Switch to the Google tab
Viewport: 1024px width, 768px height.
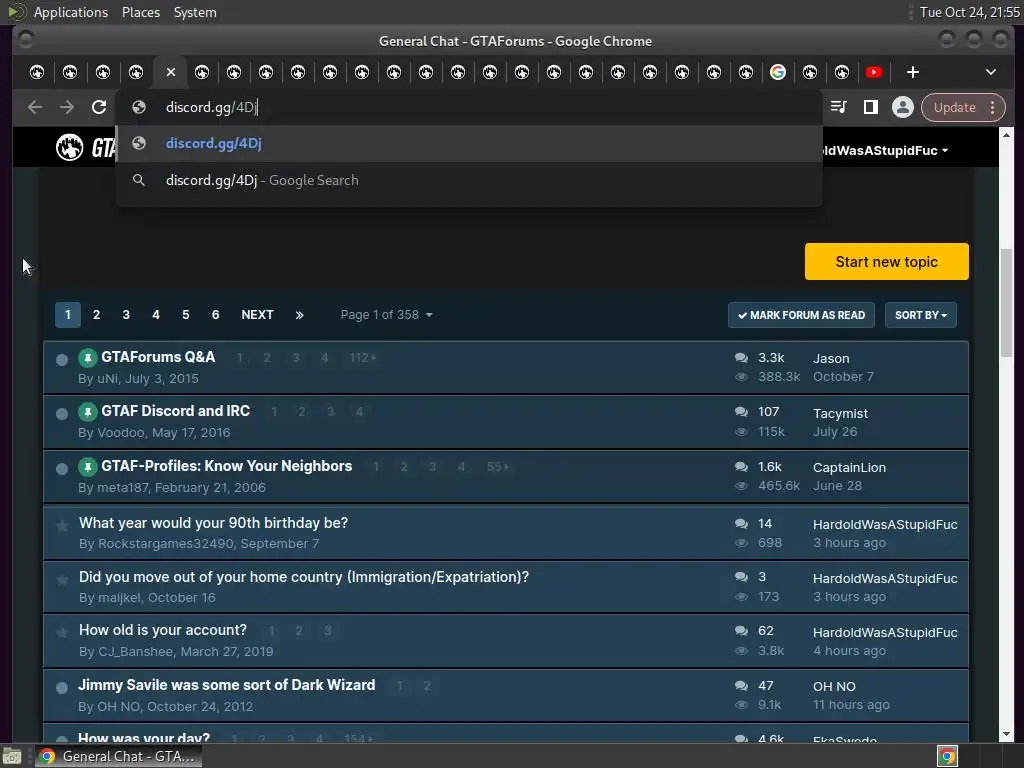click(777, 72)
